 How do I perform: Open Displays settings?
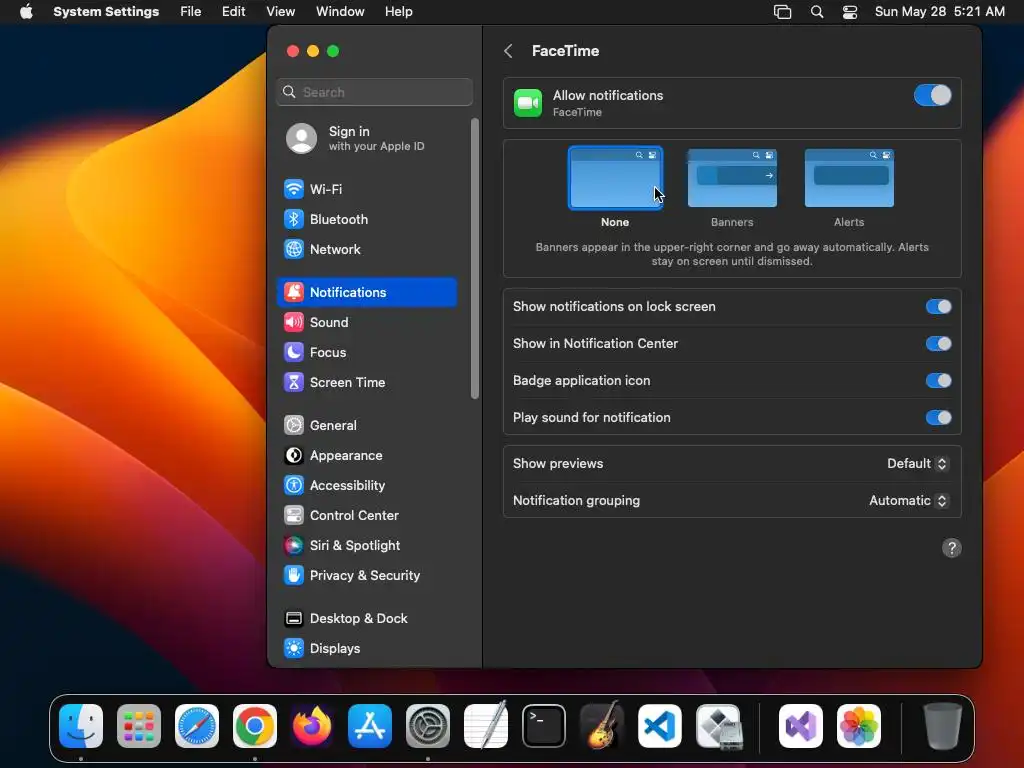[366, 649]
